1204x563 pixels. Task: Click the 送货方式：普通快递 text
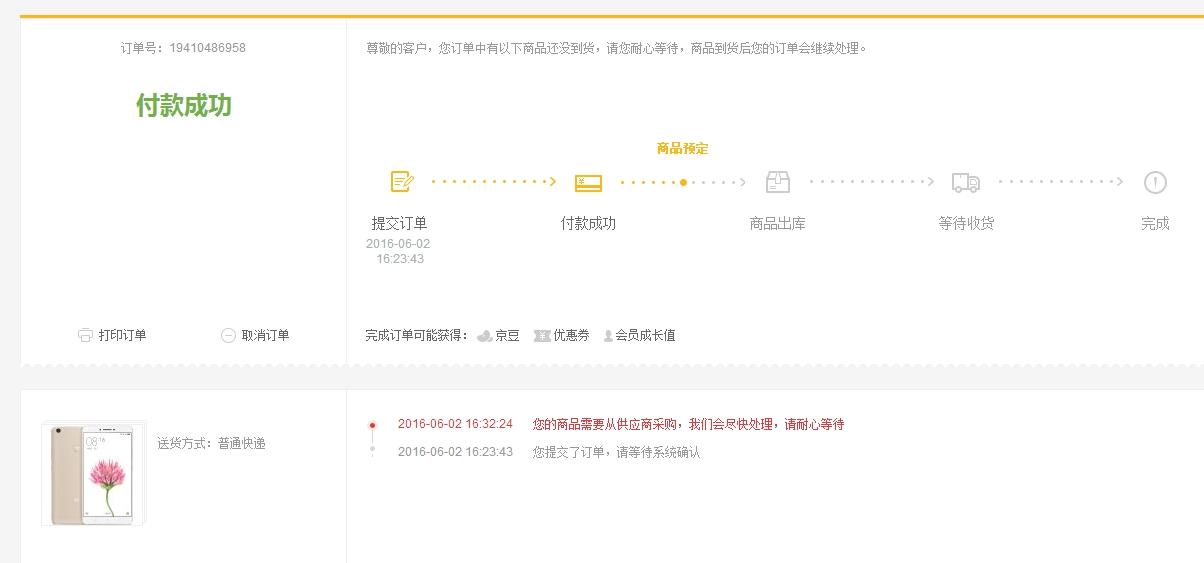pyautogui.click(x=211, y=443)
